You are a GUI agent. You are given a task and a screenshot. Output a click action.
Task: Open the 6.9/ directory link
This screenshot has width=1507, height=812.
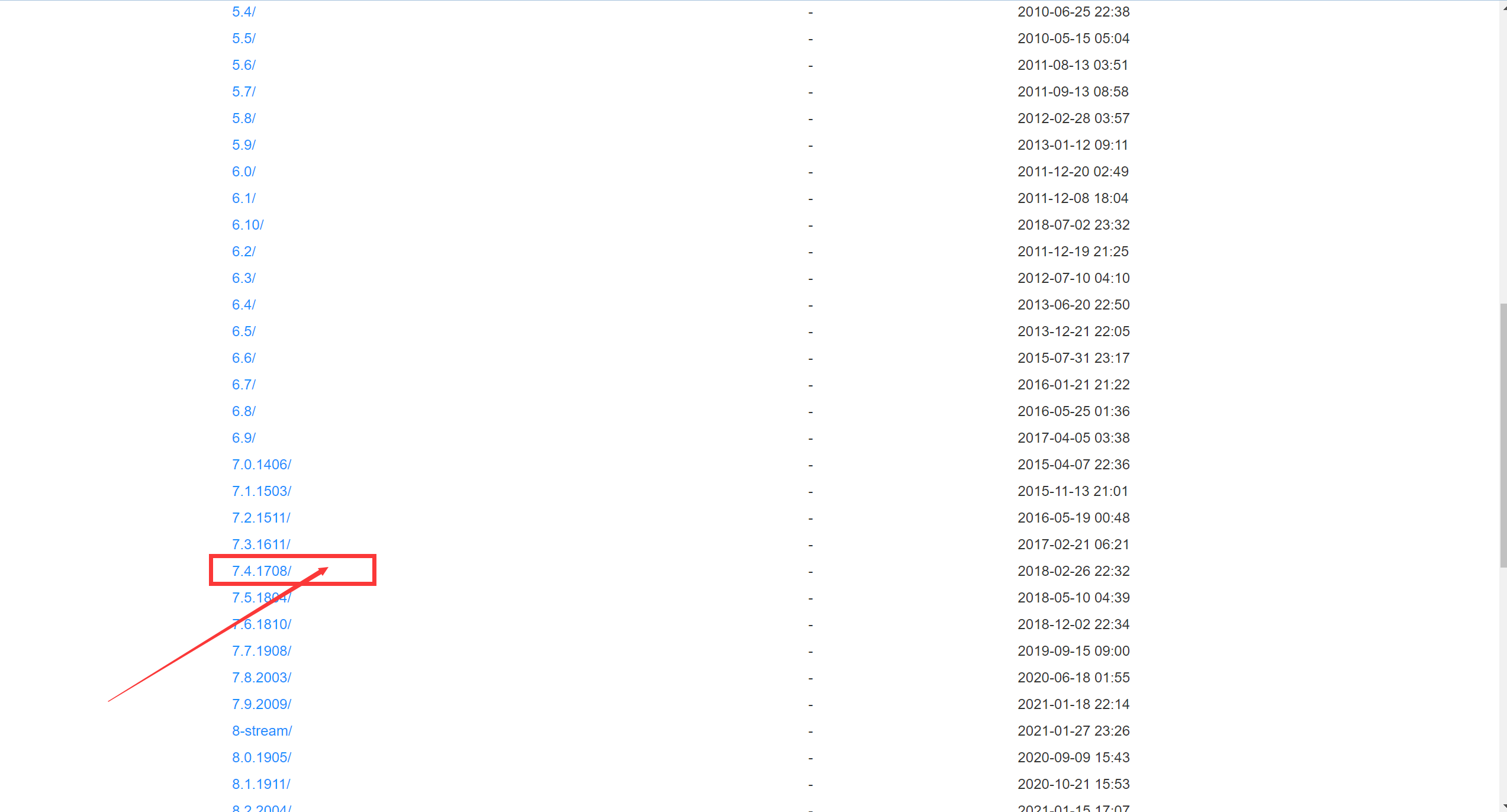tap(243, 438)
